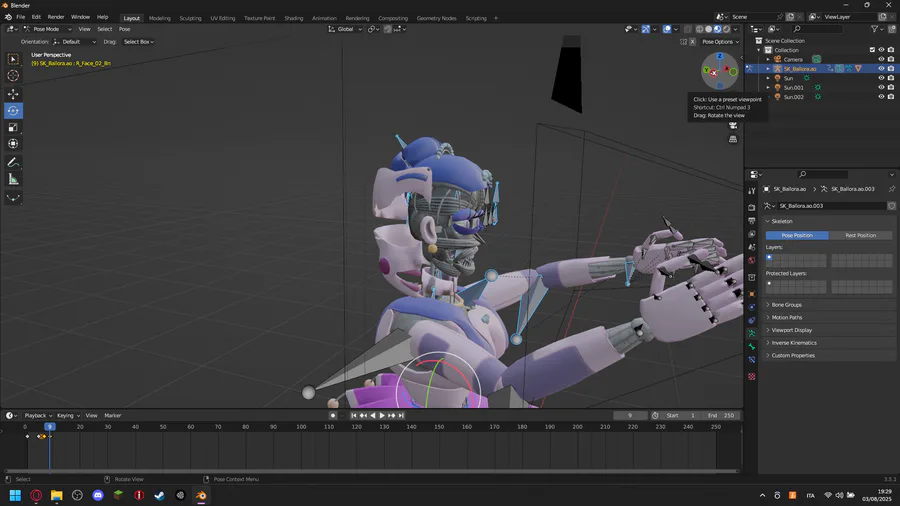This screenshot has width=900, height=506.
Task: Open the Pose menu in viewport header
Action: click(x=124, y=29)
